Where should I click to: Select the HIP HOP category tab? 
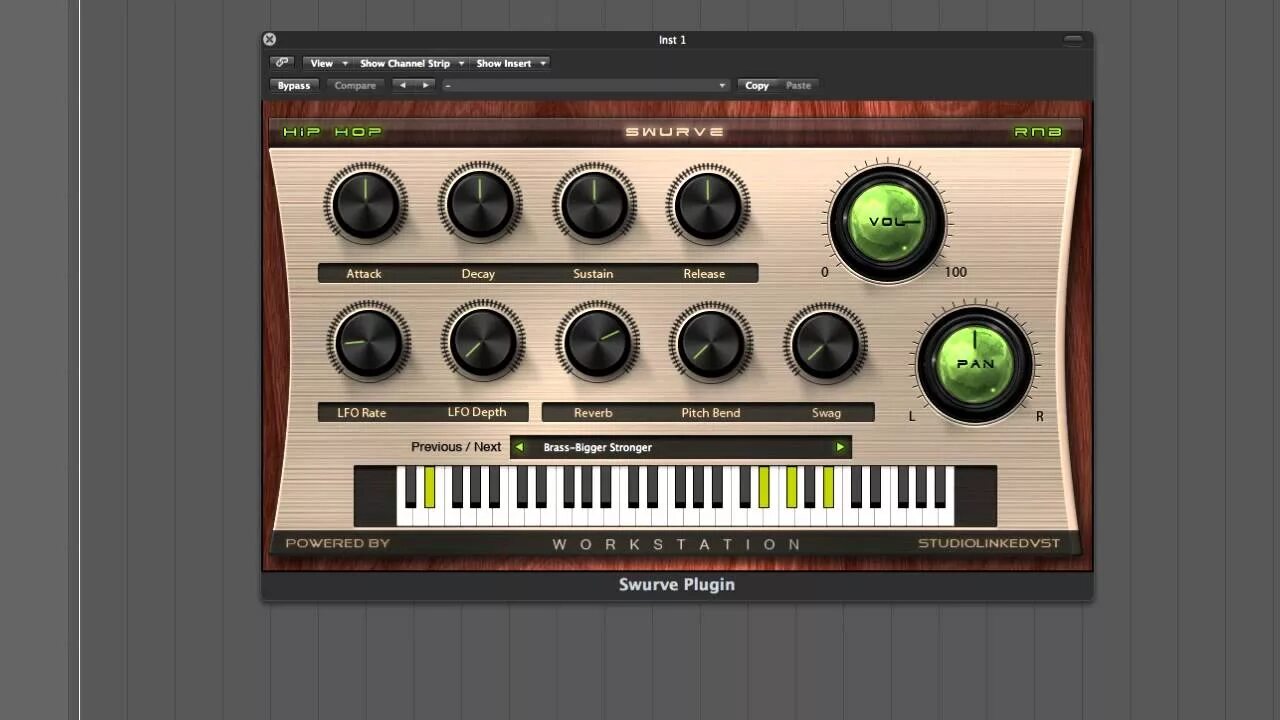tap(332, 132)
